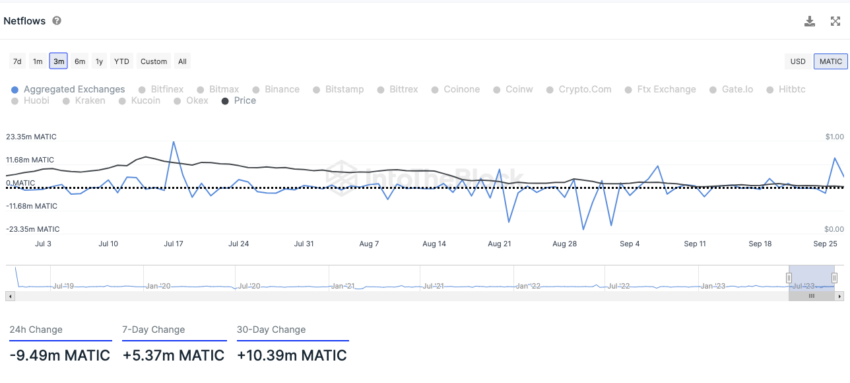Toggle Bitmax series in legend

218,89
